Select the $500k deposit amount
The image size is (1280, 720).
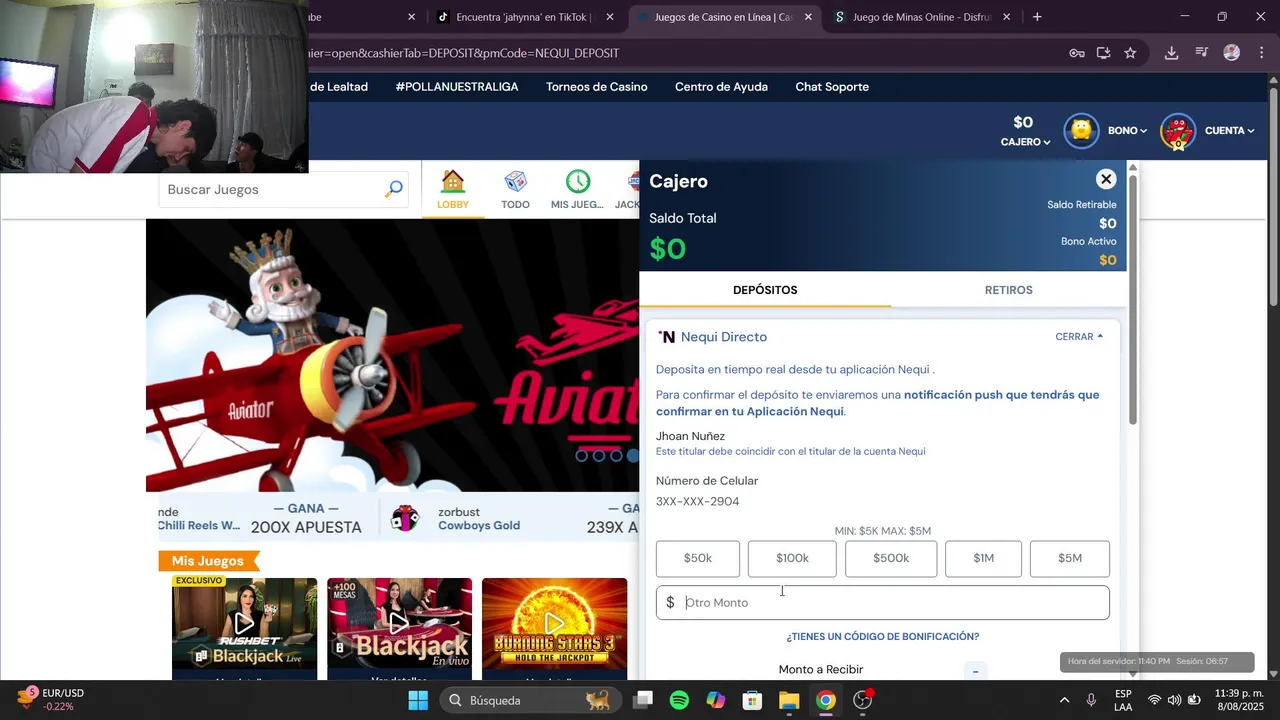click(x=891, y=559)
